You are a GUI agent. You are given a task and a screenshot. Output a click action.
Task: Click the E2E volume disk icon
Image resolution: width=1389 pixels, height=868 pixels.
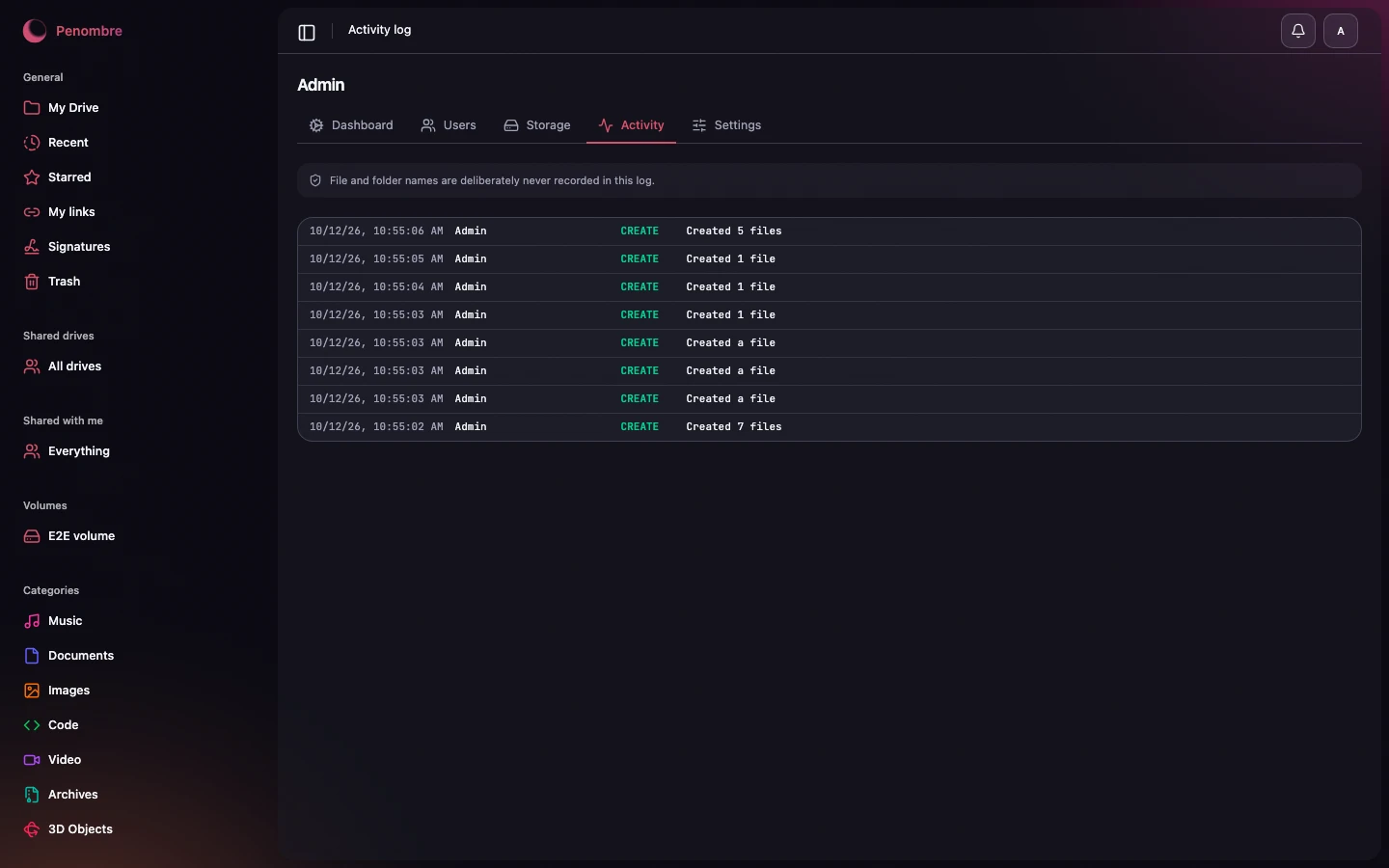click(32, 536)
